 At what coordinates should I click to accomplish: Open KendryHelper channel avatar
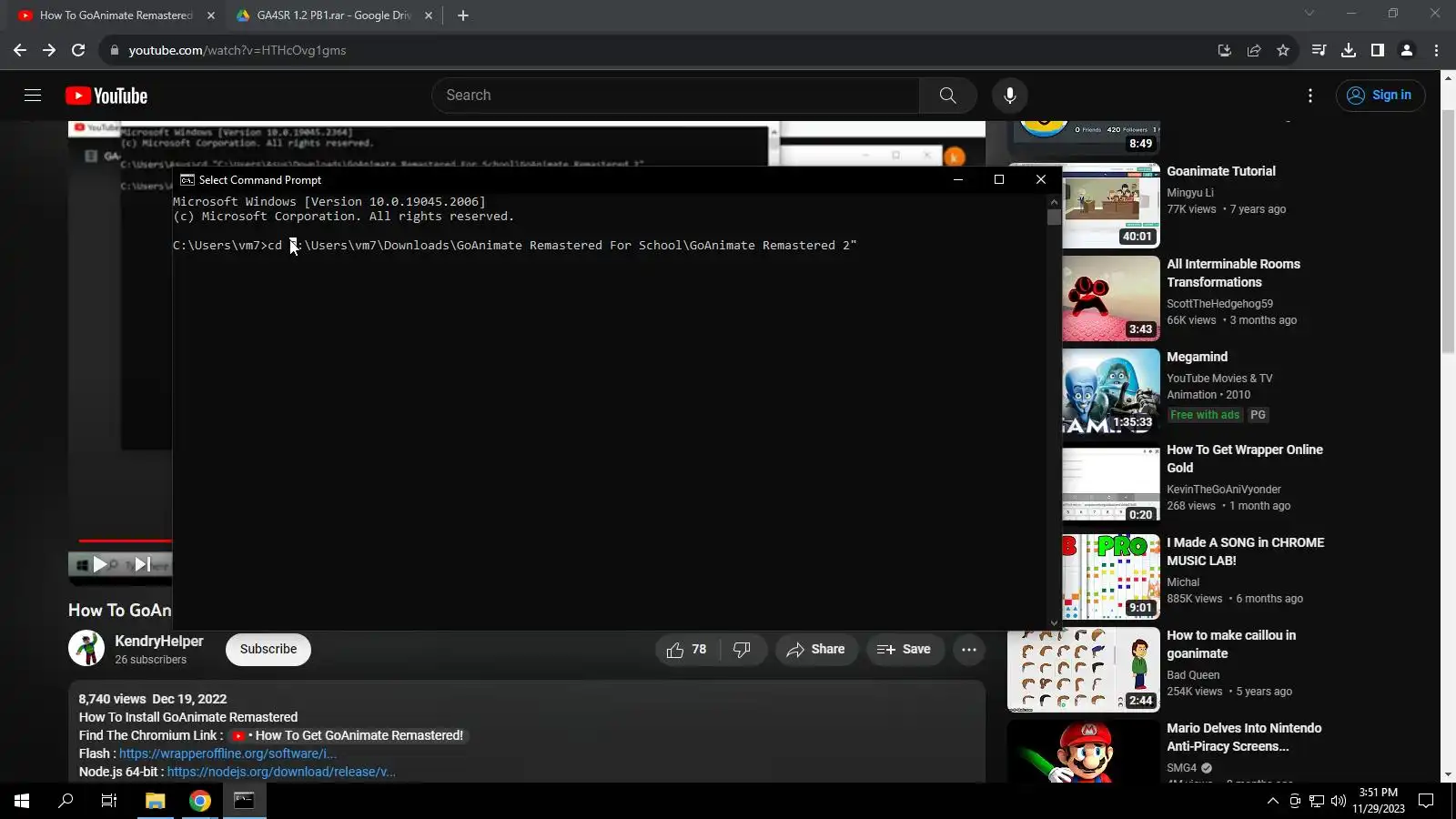coord(86,649)
